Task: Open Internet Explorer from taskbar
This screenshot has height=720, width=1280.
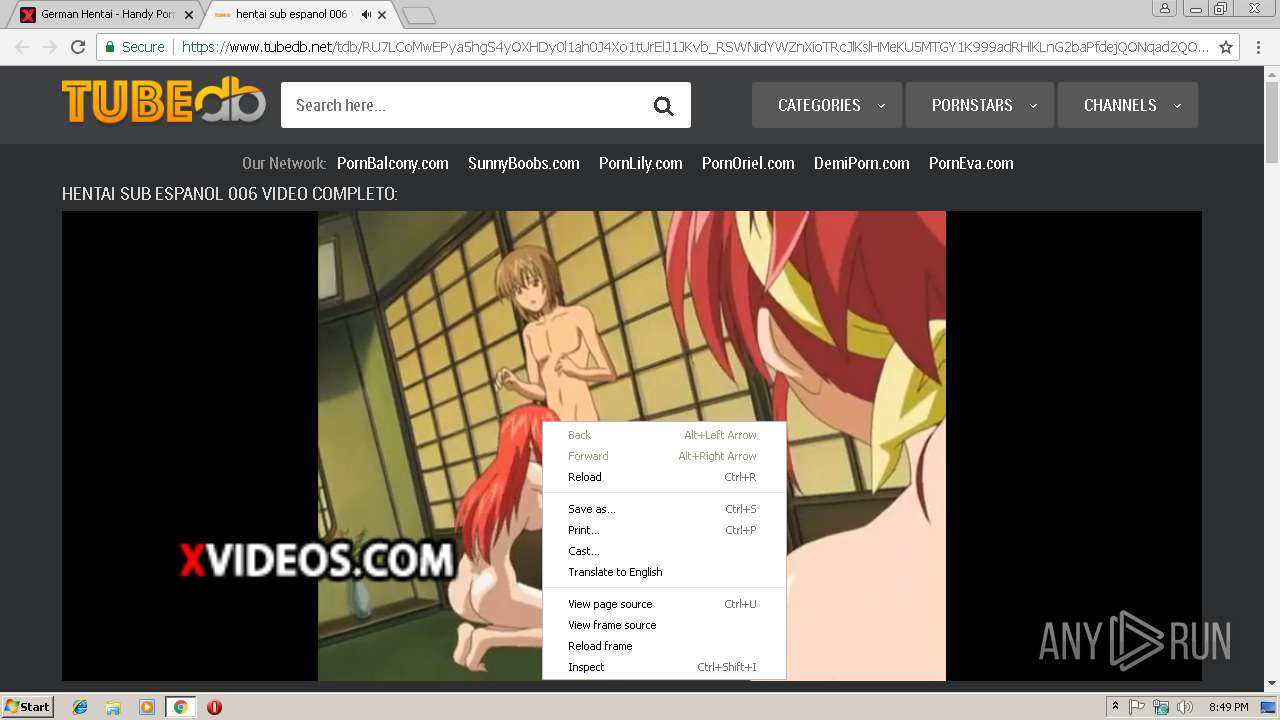Action: click(80, 707)
